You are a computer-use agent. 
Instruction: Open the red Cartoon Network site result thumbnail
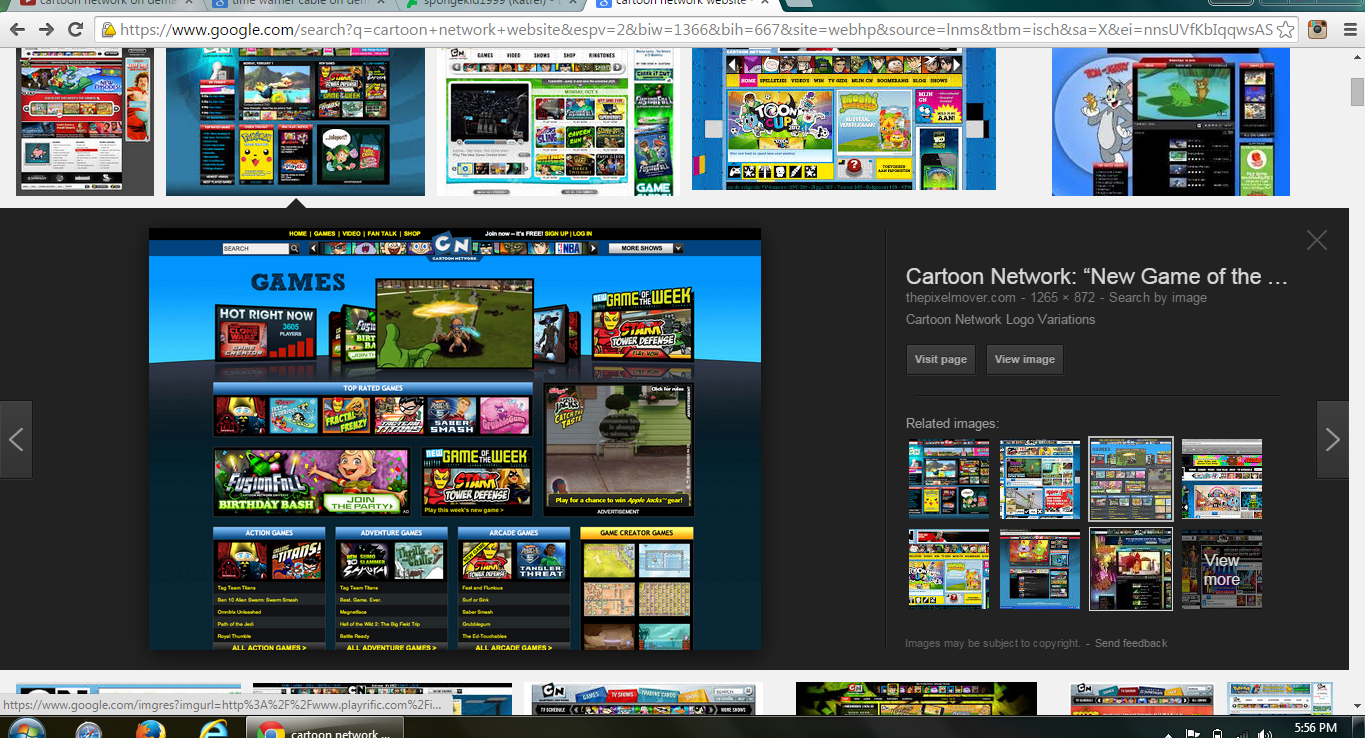[85, 122]
